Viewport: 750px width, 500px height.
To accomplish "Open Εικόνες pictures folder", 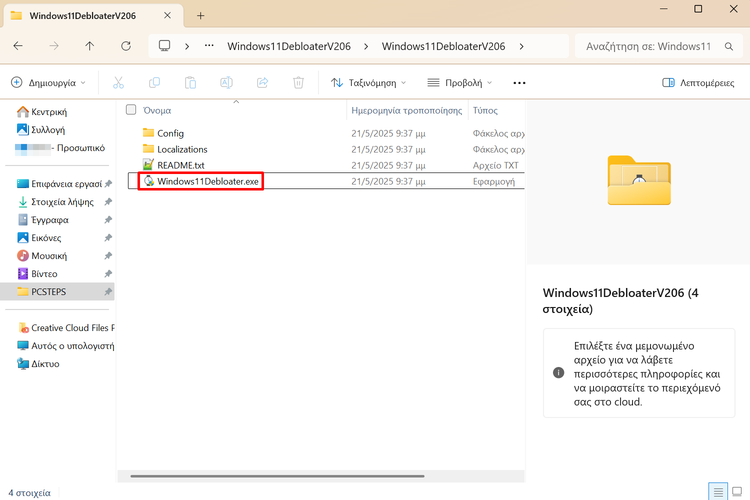I will (39, 238).
